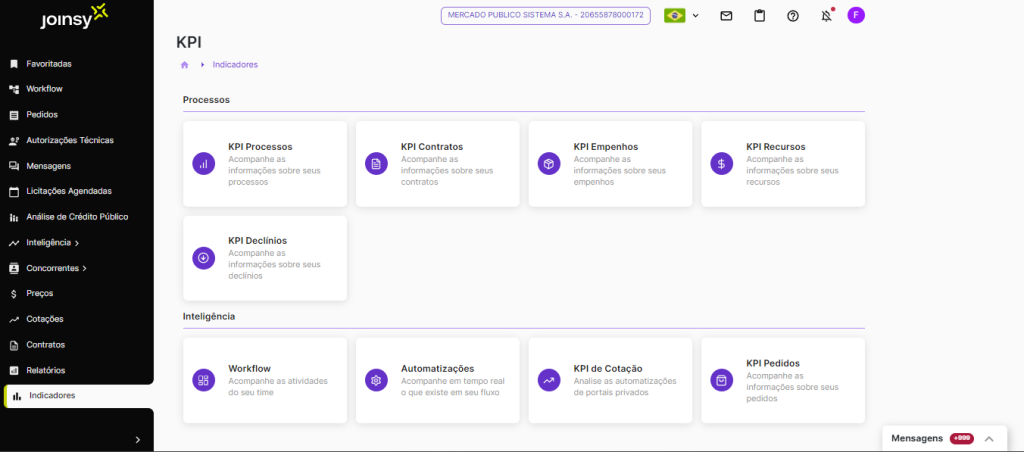Click the help question mark icon
The height and width of the screenshot is (452, 1024).
click(793, 16)
